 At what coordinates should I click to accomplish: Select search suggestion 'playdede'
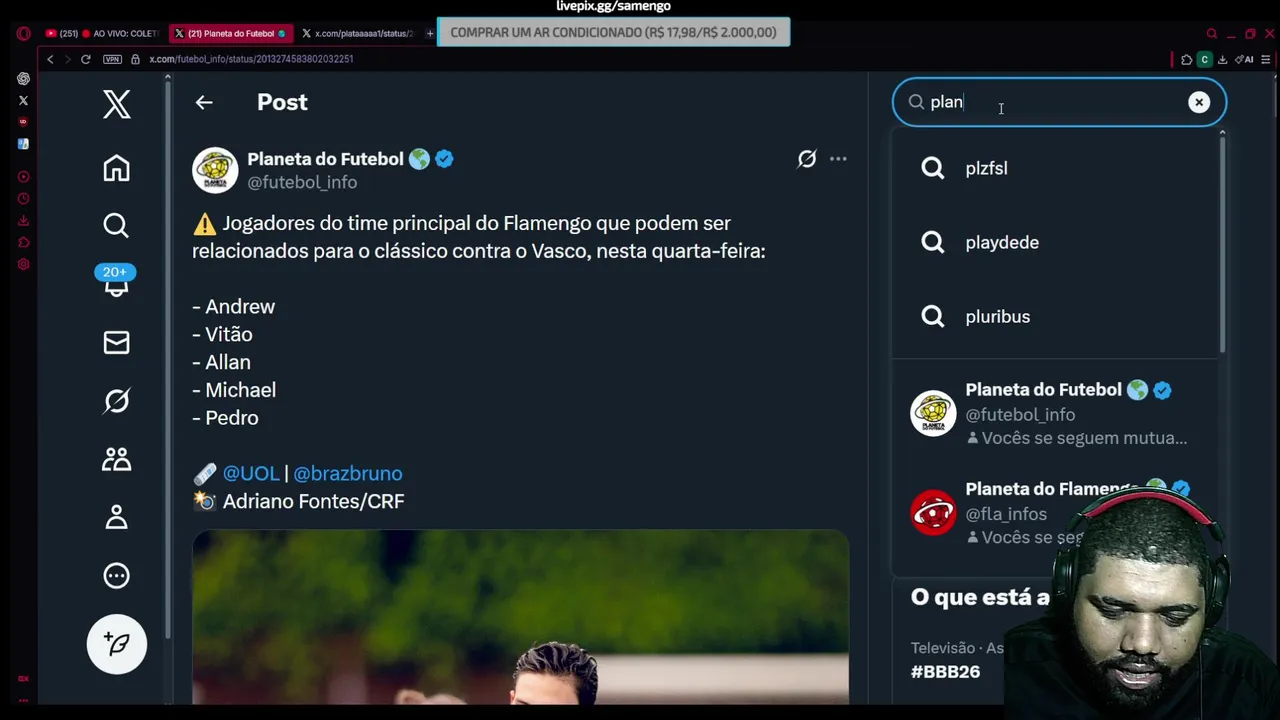click(1056, 242)
